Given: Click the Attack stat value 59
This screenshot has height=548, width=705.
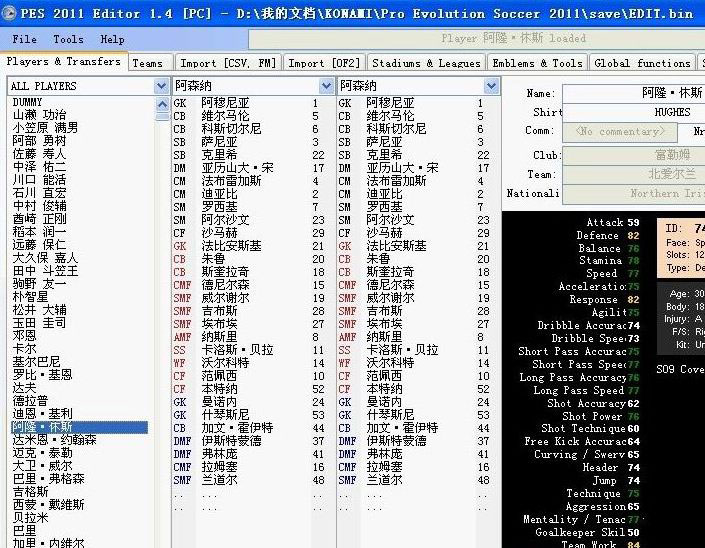Looking at the screenshot, I should [634, 223].
